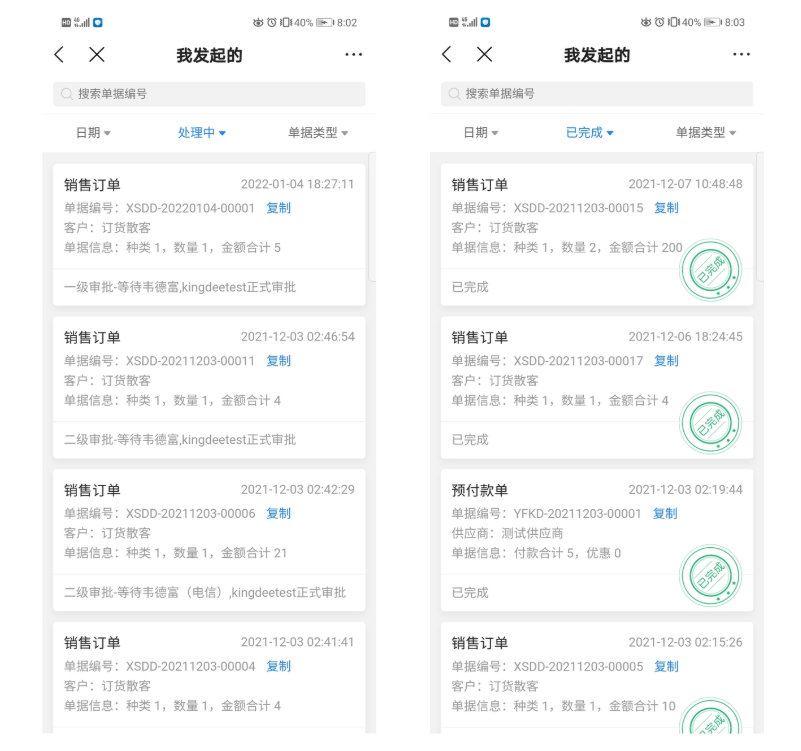Copy order number XSDD-20211203-00017
Viewport: 801px width, 751px height.
666,361
